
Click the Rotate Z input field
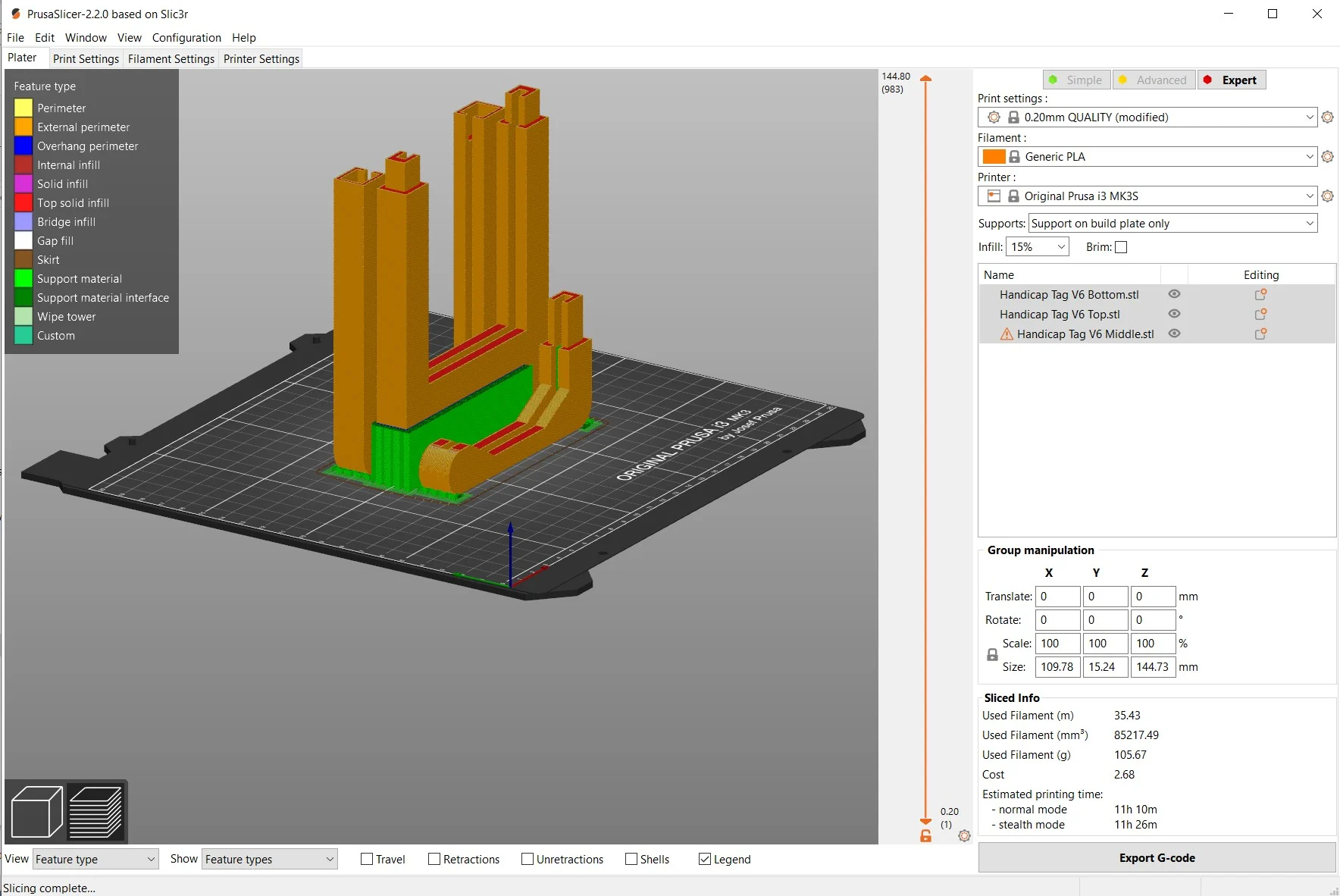1153,620
